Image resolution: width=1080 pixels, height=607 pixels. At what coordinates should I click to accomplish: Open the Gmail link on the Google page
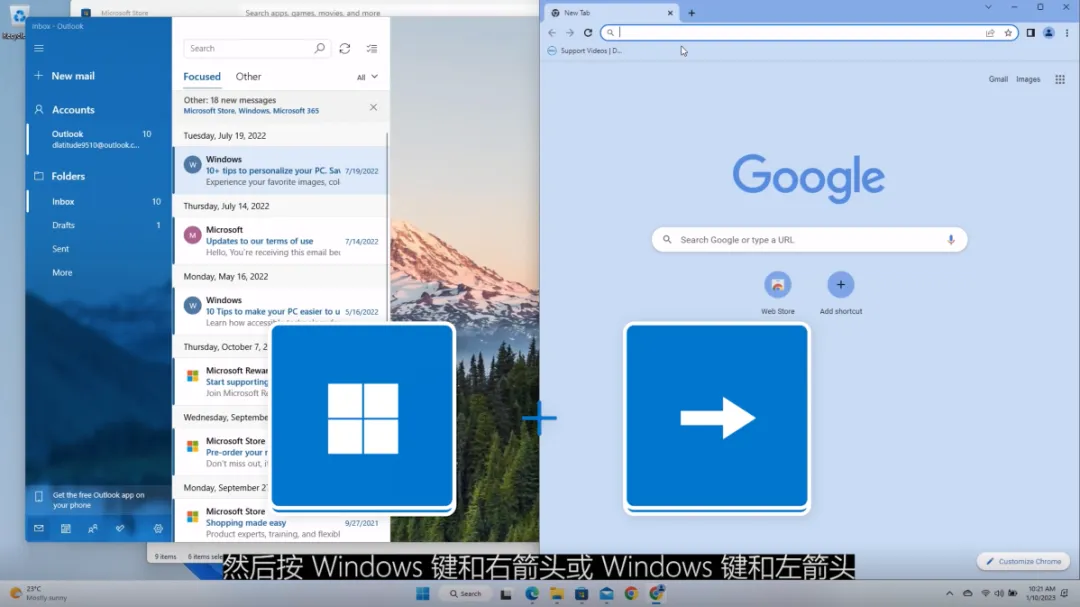point(998,79)
